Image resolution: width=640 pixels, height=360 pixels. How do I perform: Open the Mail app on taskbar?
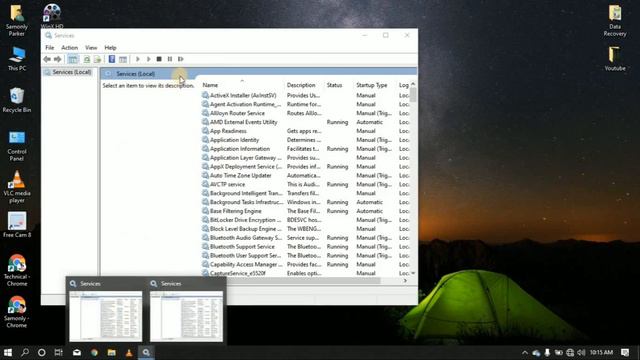[x=77, y=352]
